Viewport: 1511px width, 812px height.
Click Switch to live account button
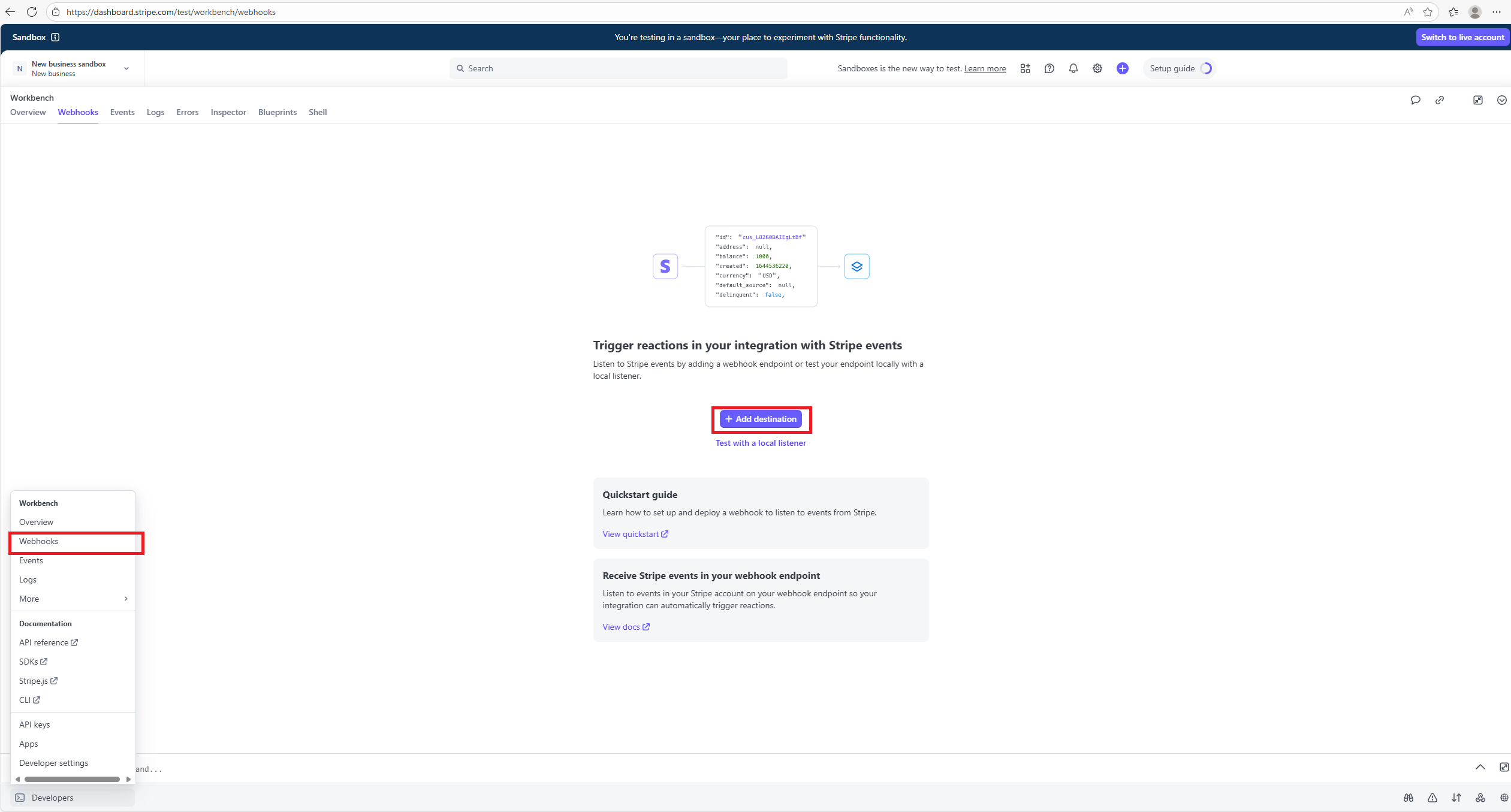(1462, 37)
